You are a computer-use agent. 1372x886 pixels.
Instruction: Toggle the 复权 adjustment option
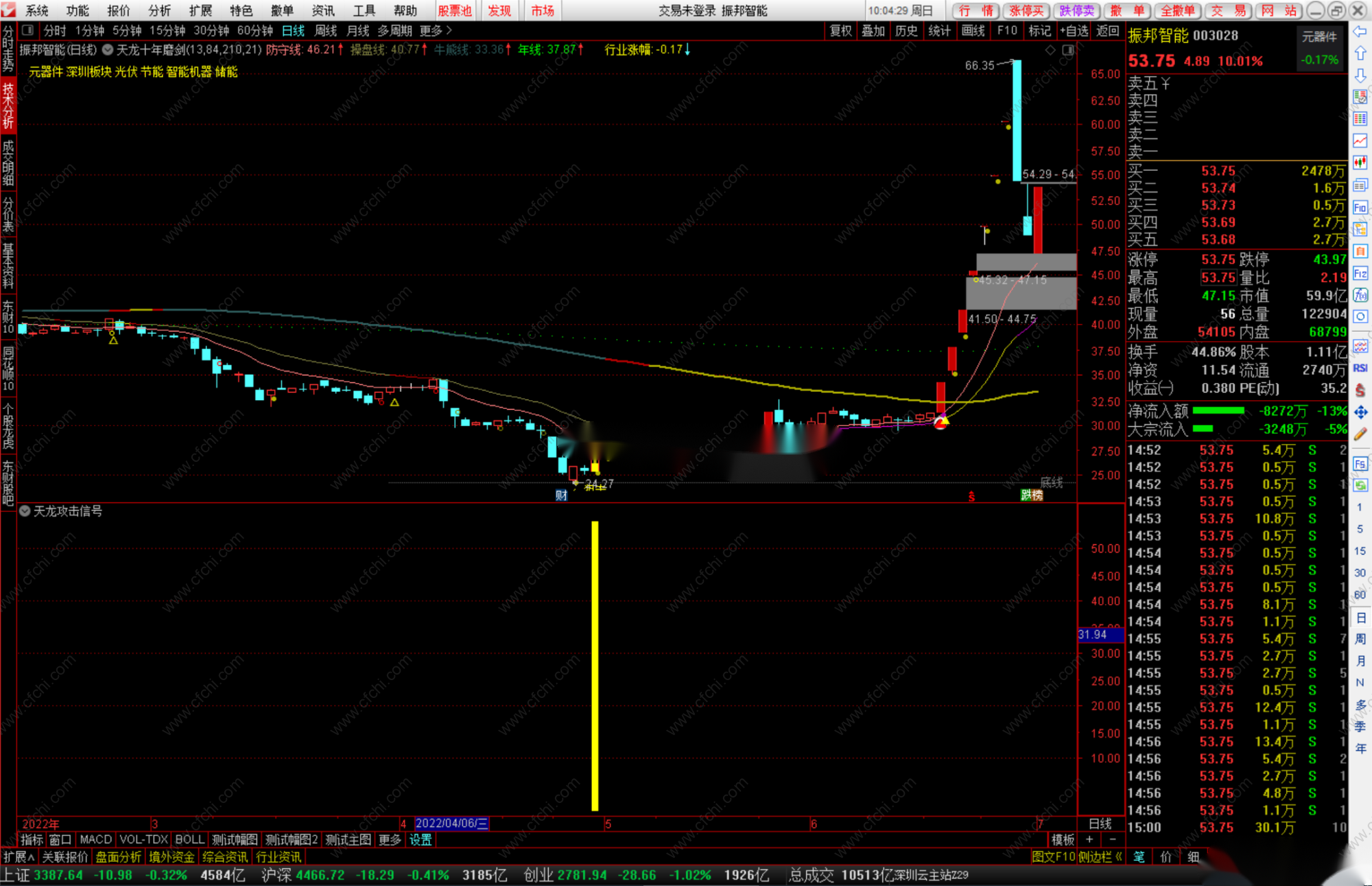(x=840, y=30)
